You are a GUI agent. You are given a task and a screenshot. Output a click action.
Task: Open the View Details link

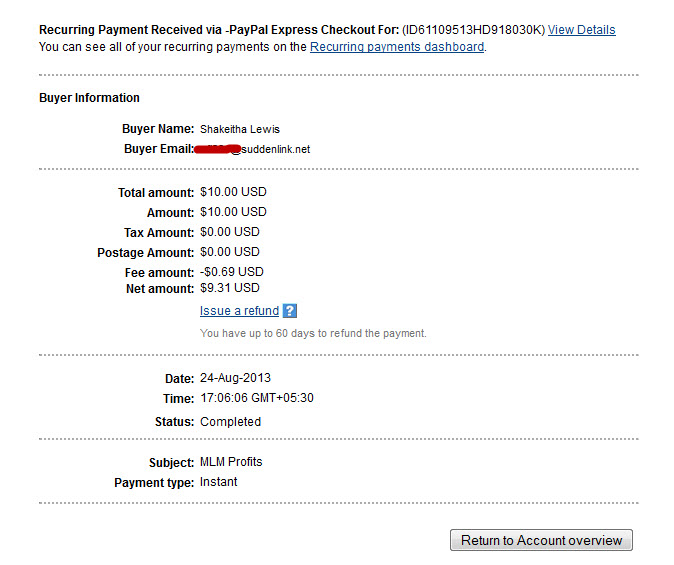click(x=581, y=30)
